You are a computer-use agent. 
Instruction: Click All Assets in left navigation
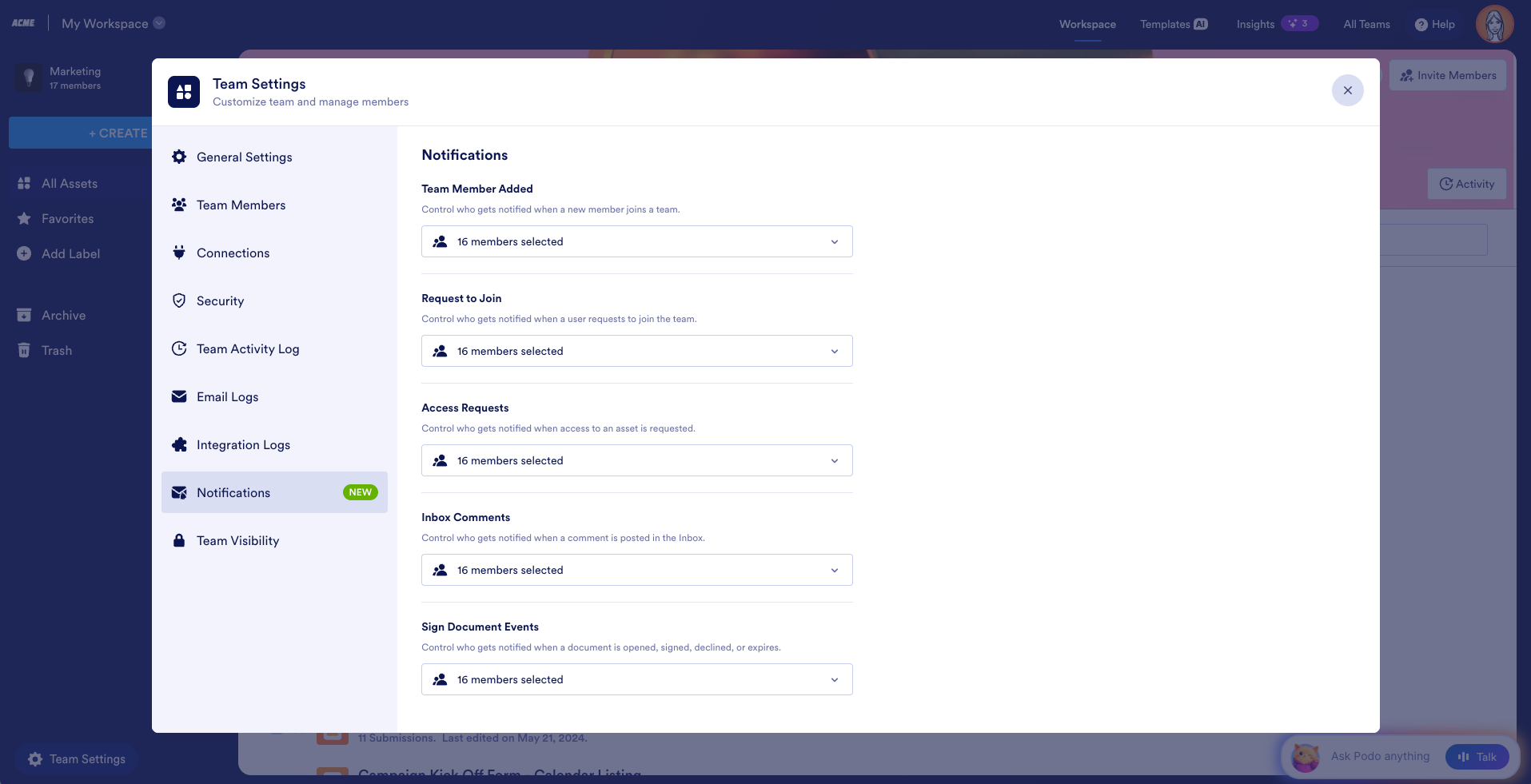click(69, 183)
